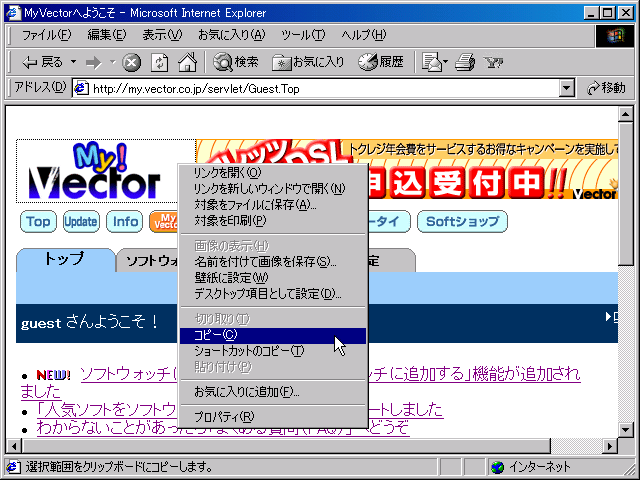
Task: Click the Forward arrow toolbar button
Action: (x=93, y=62)
